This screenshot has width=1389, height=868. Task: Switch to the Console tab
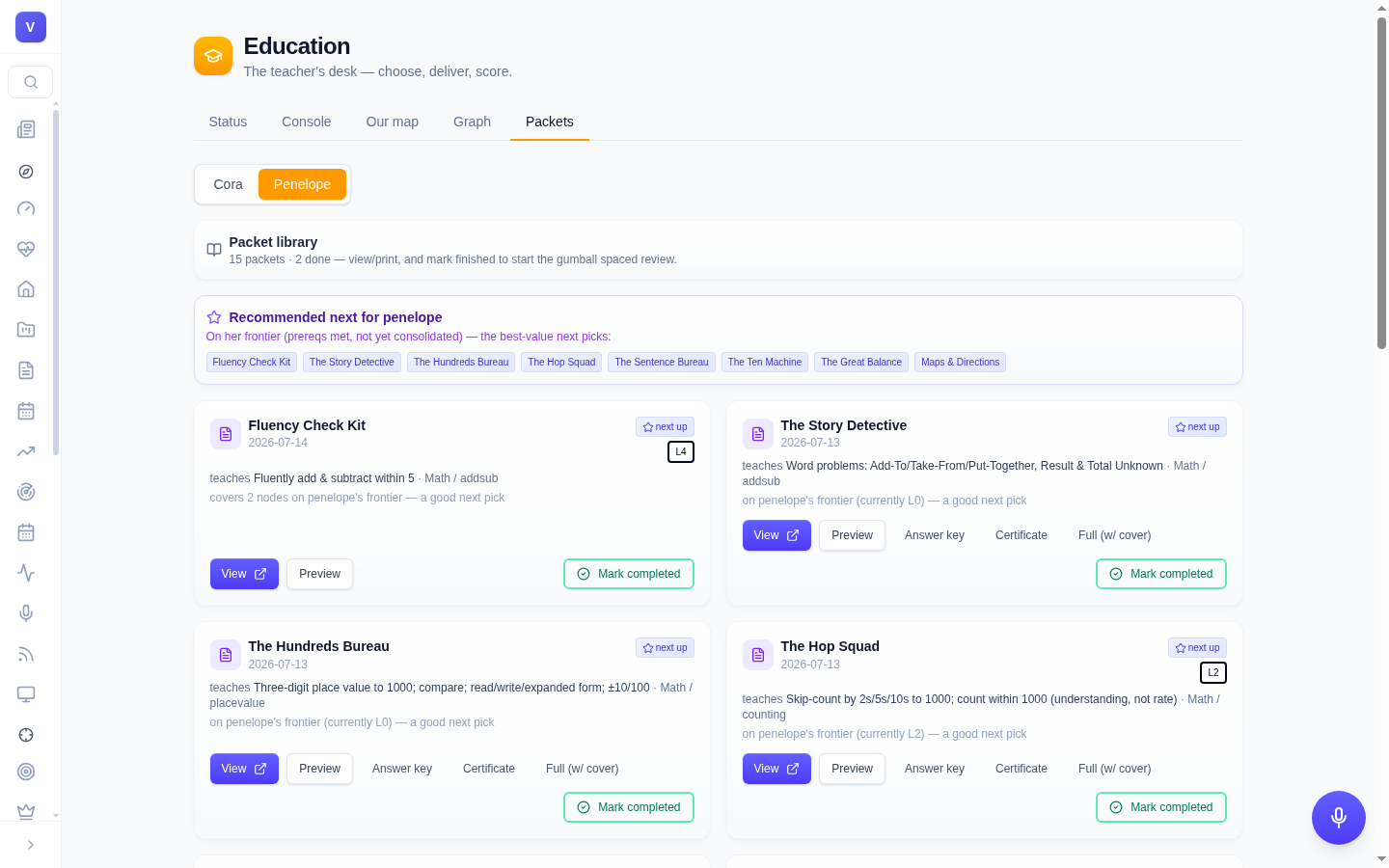[306, 122]
